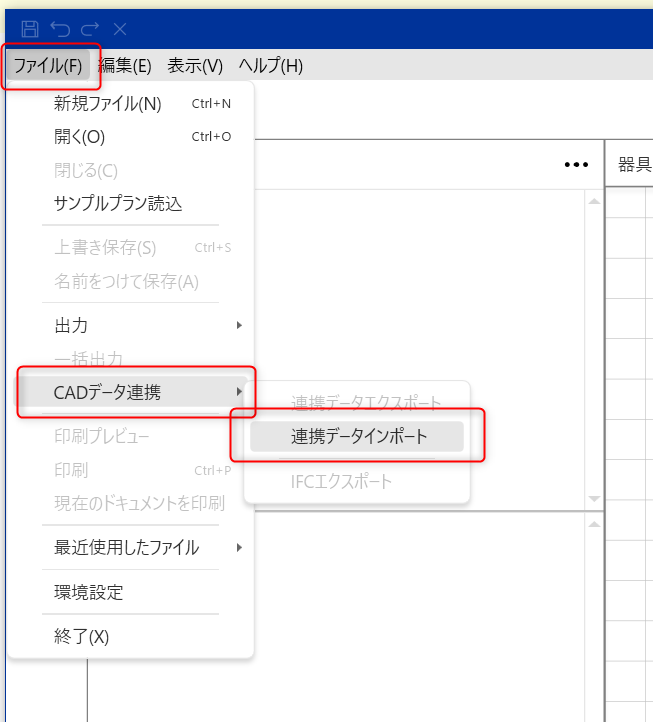Click the undo arrow icon
653x722 pixels.
(x=59, y=29)
